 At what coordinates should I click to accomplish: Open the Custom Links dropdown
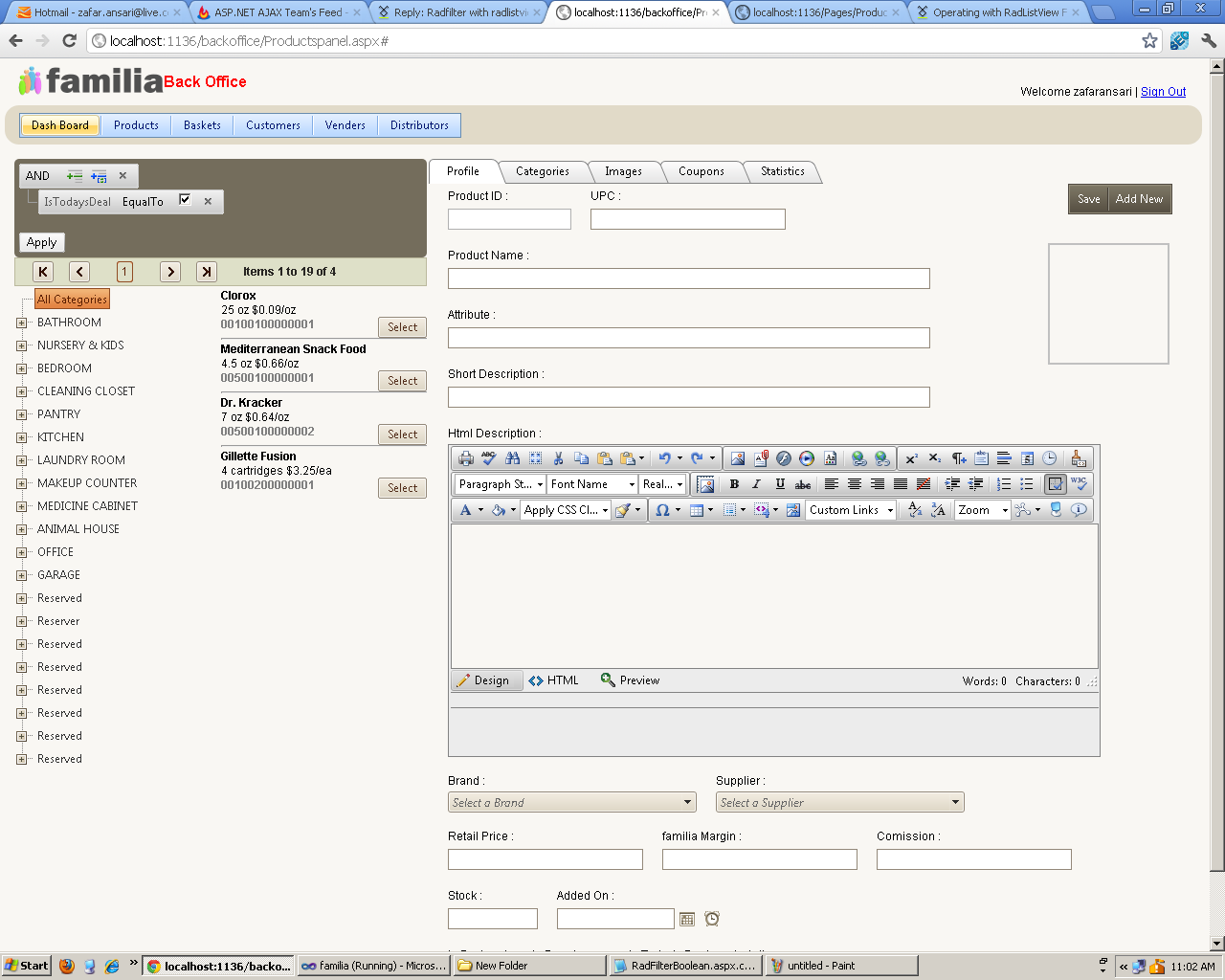(851, 510)
